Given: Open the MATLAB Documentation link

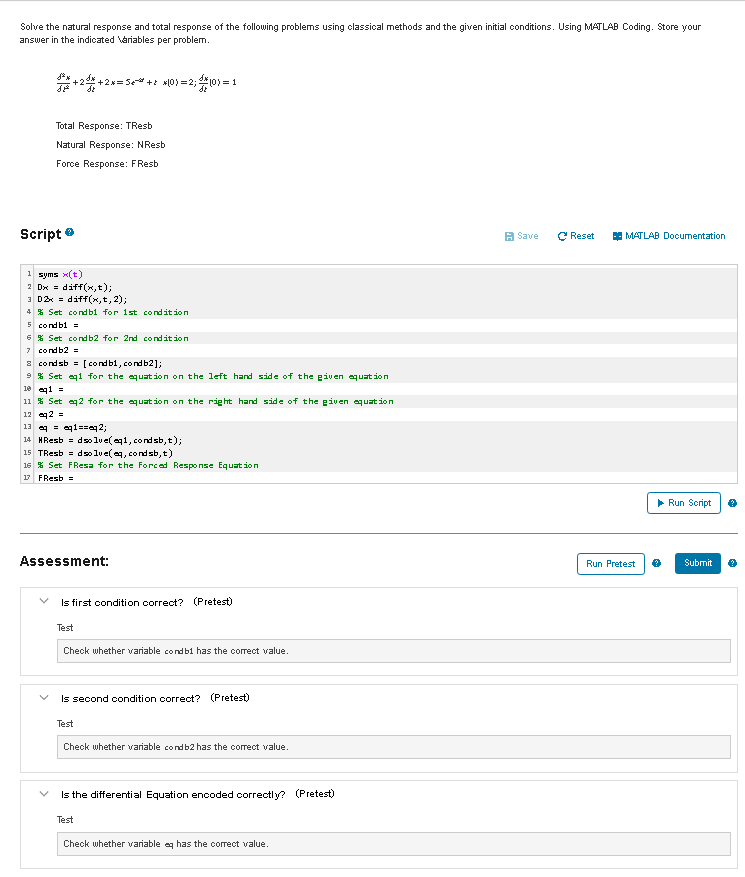Looking at the screenshot, I should (675, 236).
